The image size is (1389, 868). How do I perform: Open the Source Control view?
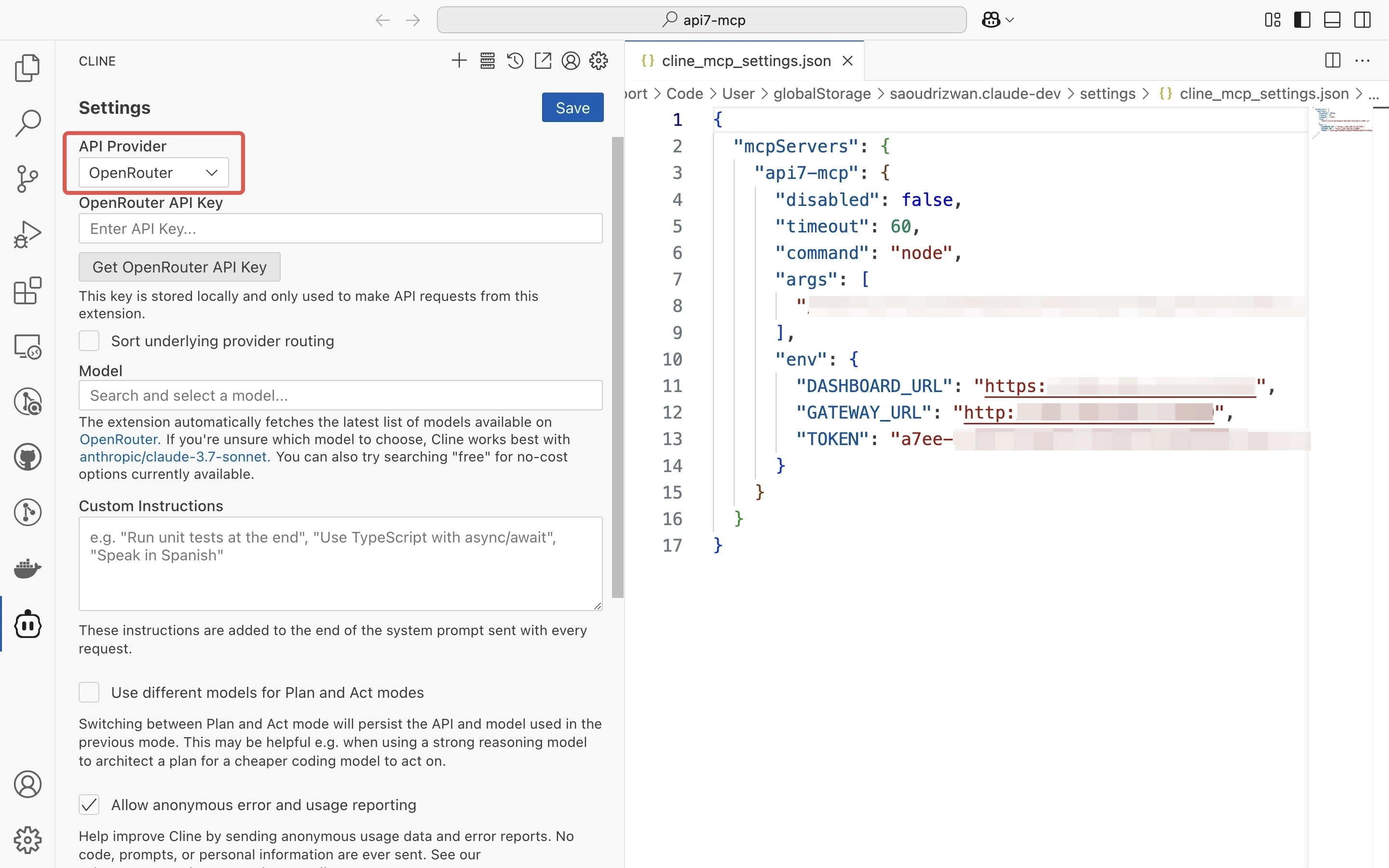[27, 179]
